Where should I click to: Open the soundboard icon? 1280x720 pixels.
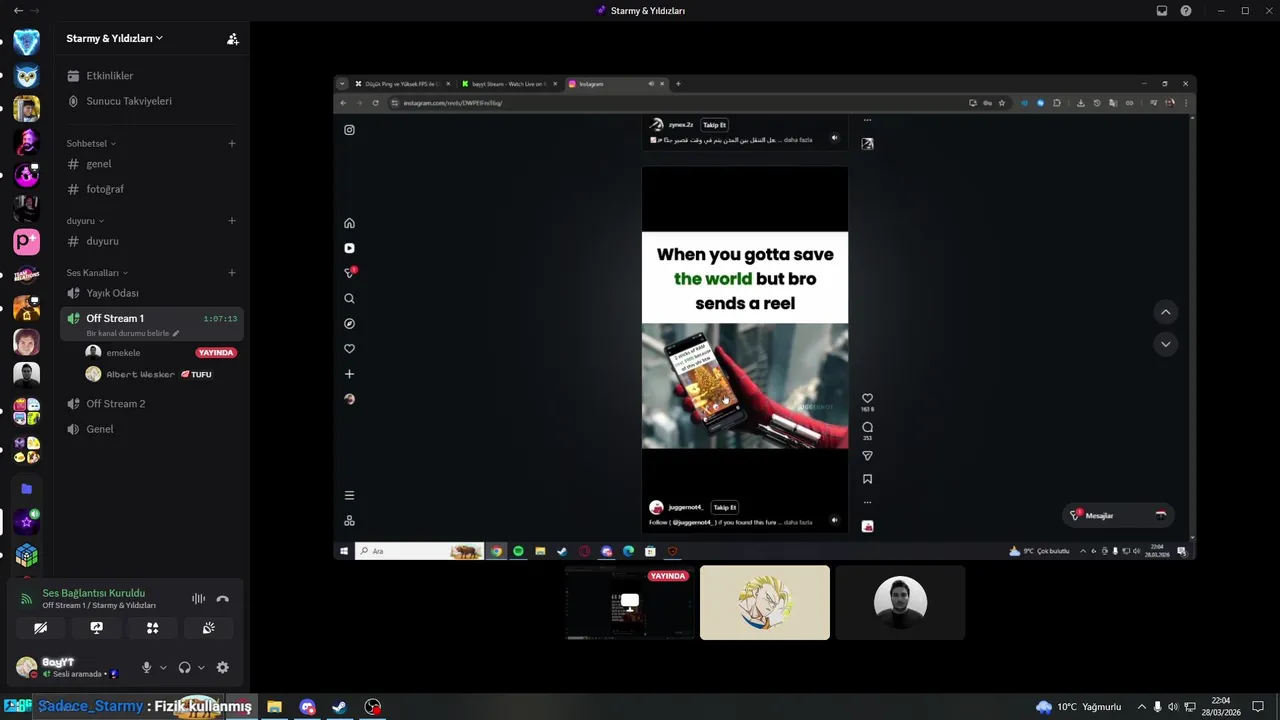(208, 628)
